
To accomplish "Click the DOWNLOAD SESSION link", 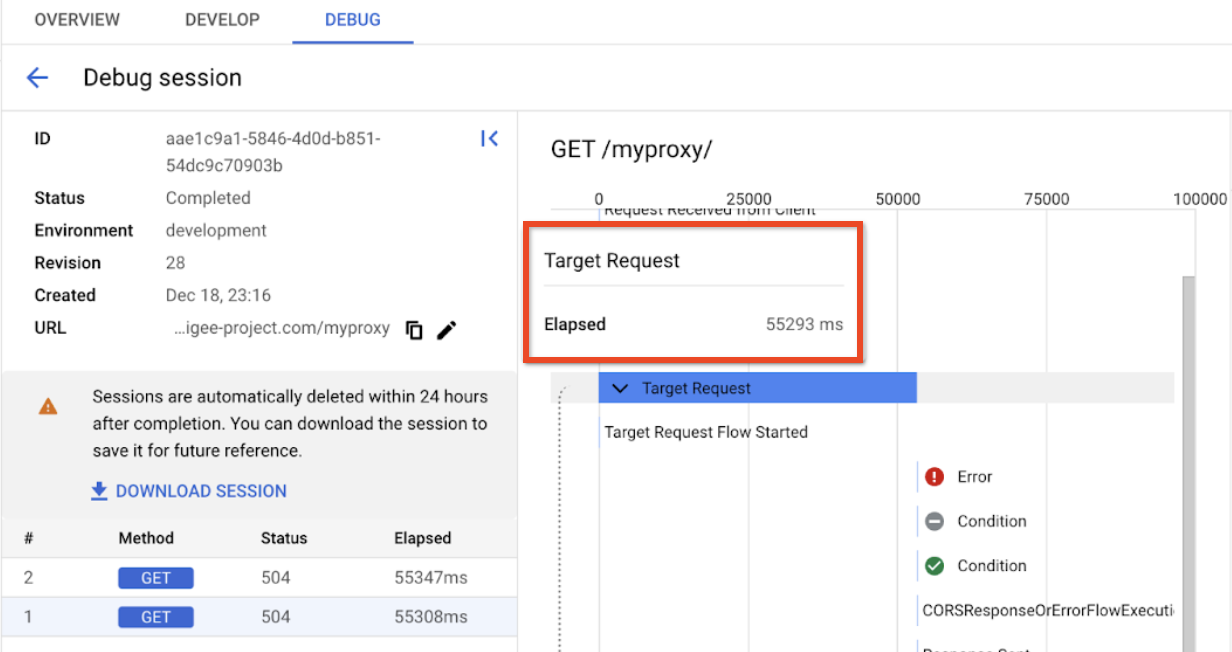I will 201,491.
